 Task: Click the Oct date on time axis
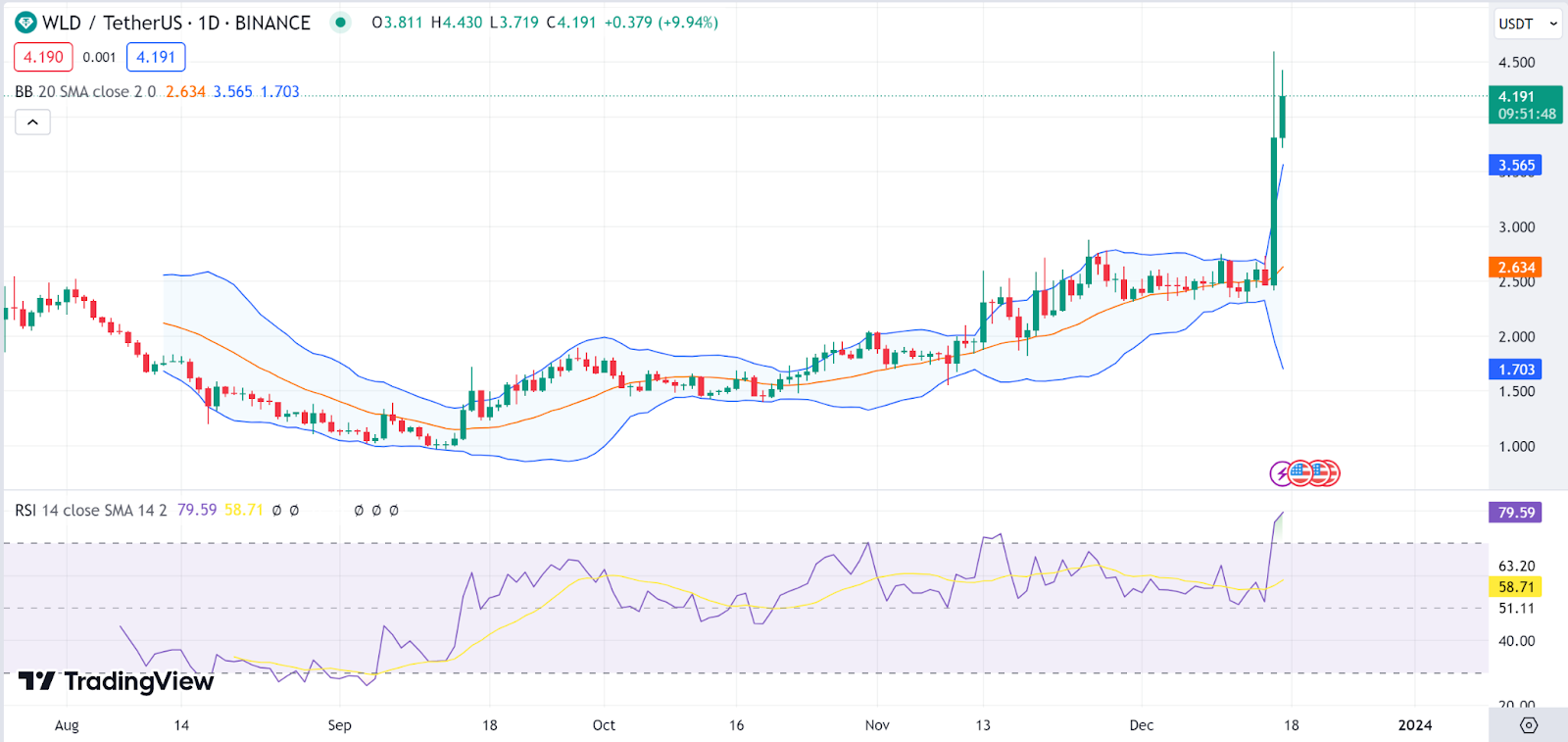tap(604, 725)
